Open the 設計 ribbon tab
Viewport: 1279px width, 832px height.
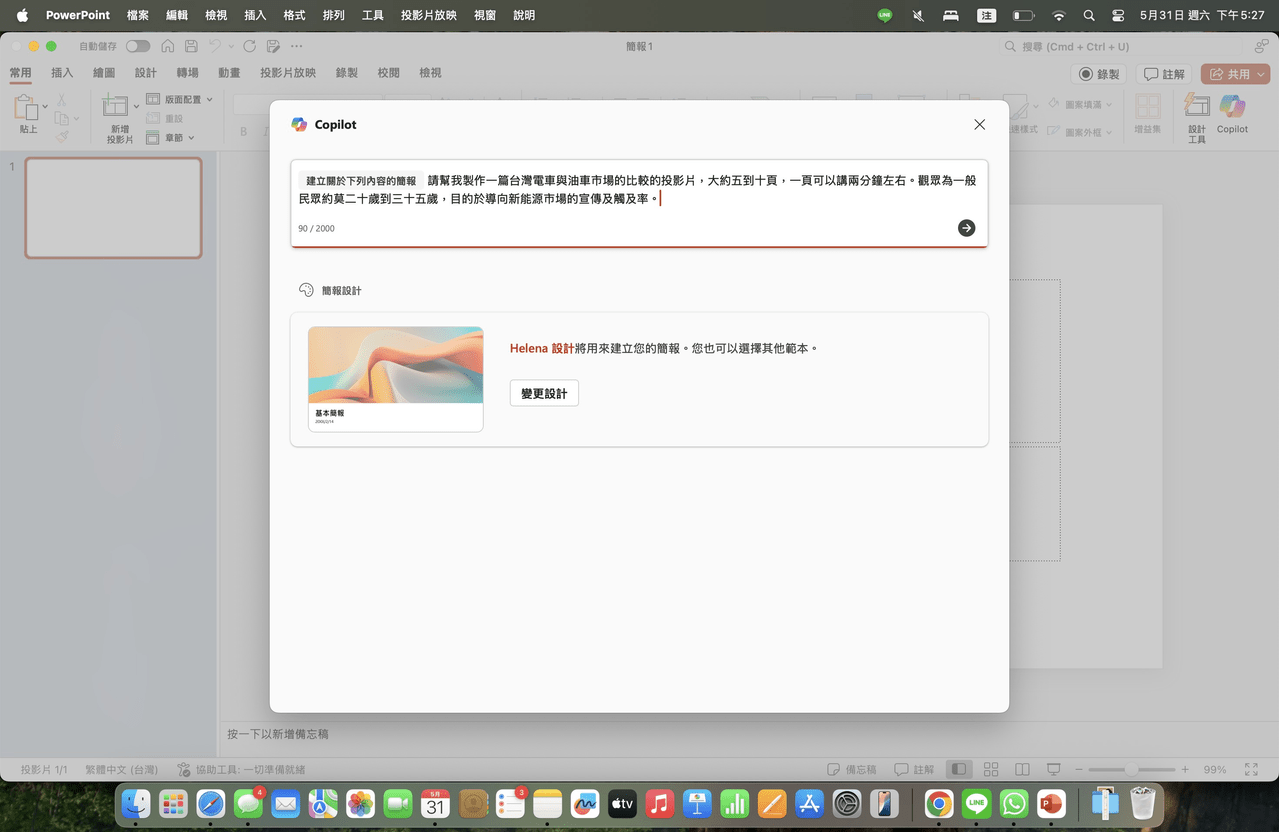pos(146,73)
